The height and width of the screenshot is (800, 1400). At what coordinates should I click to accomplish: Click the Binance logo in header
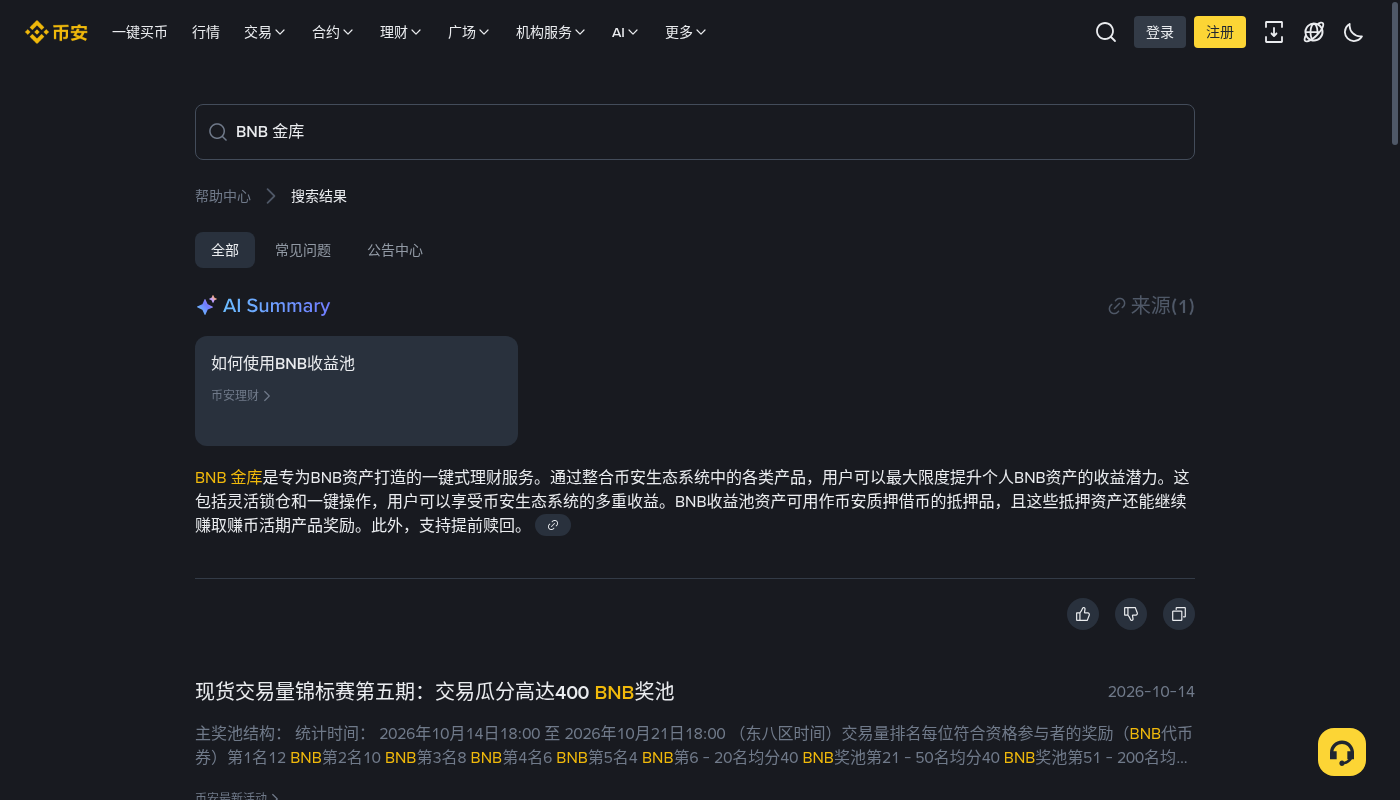pos(56,32)
